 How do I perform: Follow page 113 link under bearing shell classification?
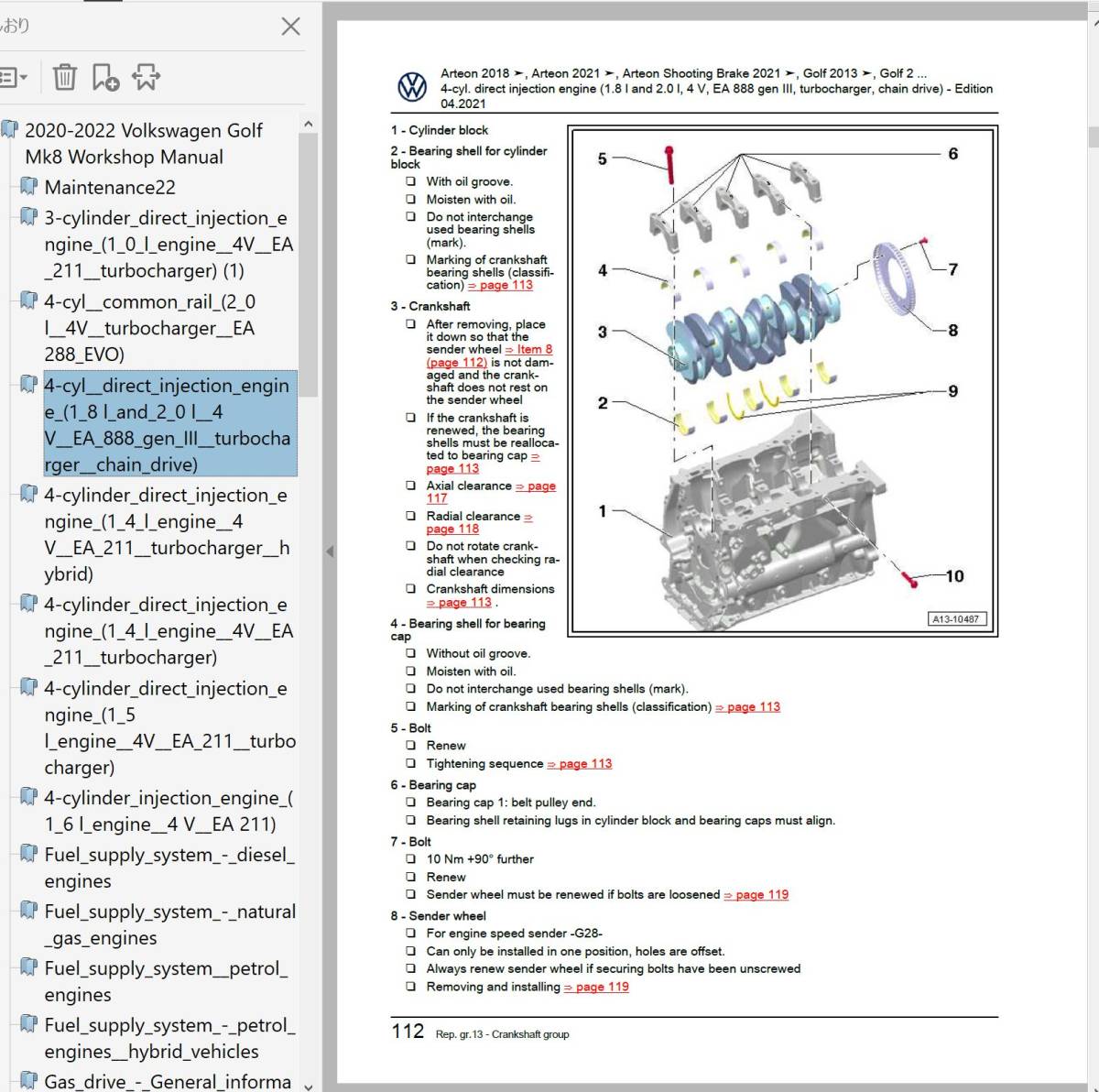500,285
